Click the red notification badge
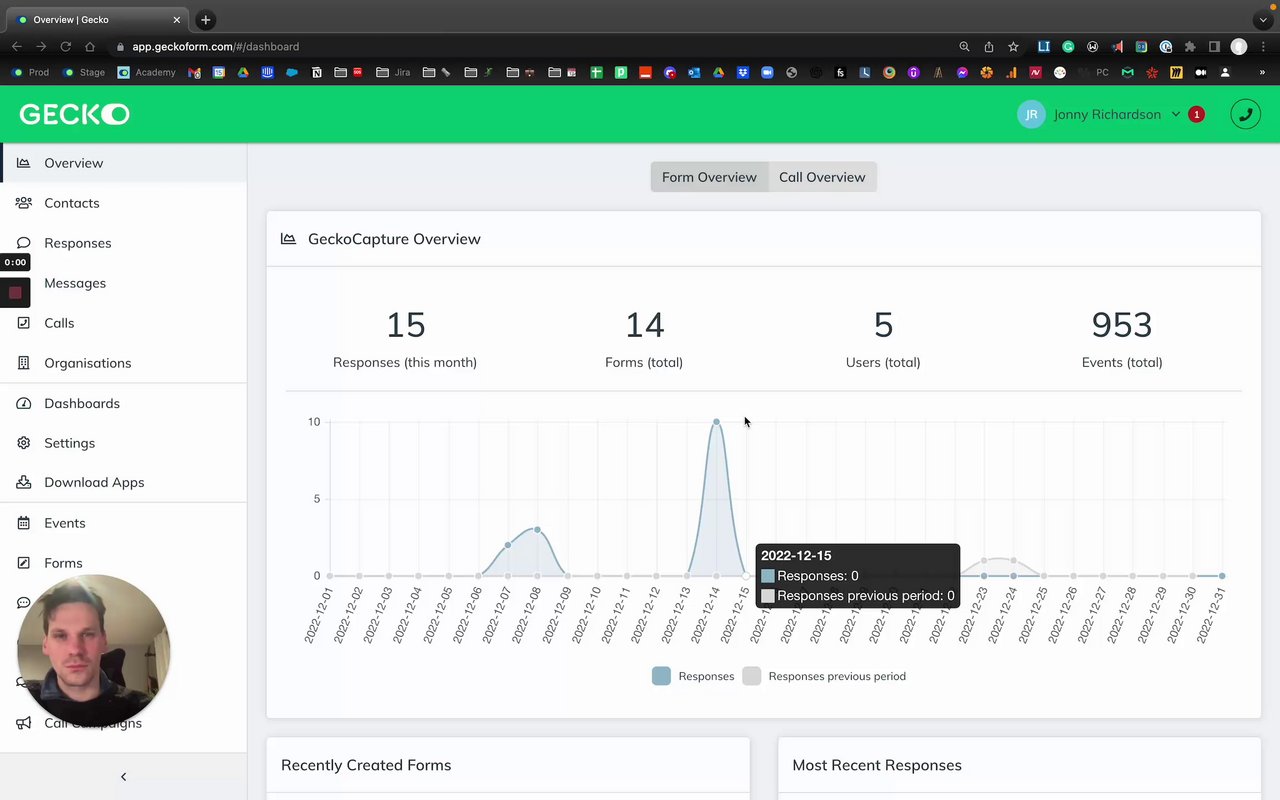The image size is (1280, 800). pyautogui.click(x=1196, y=114)
